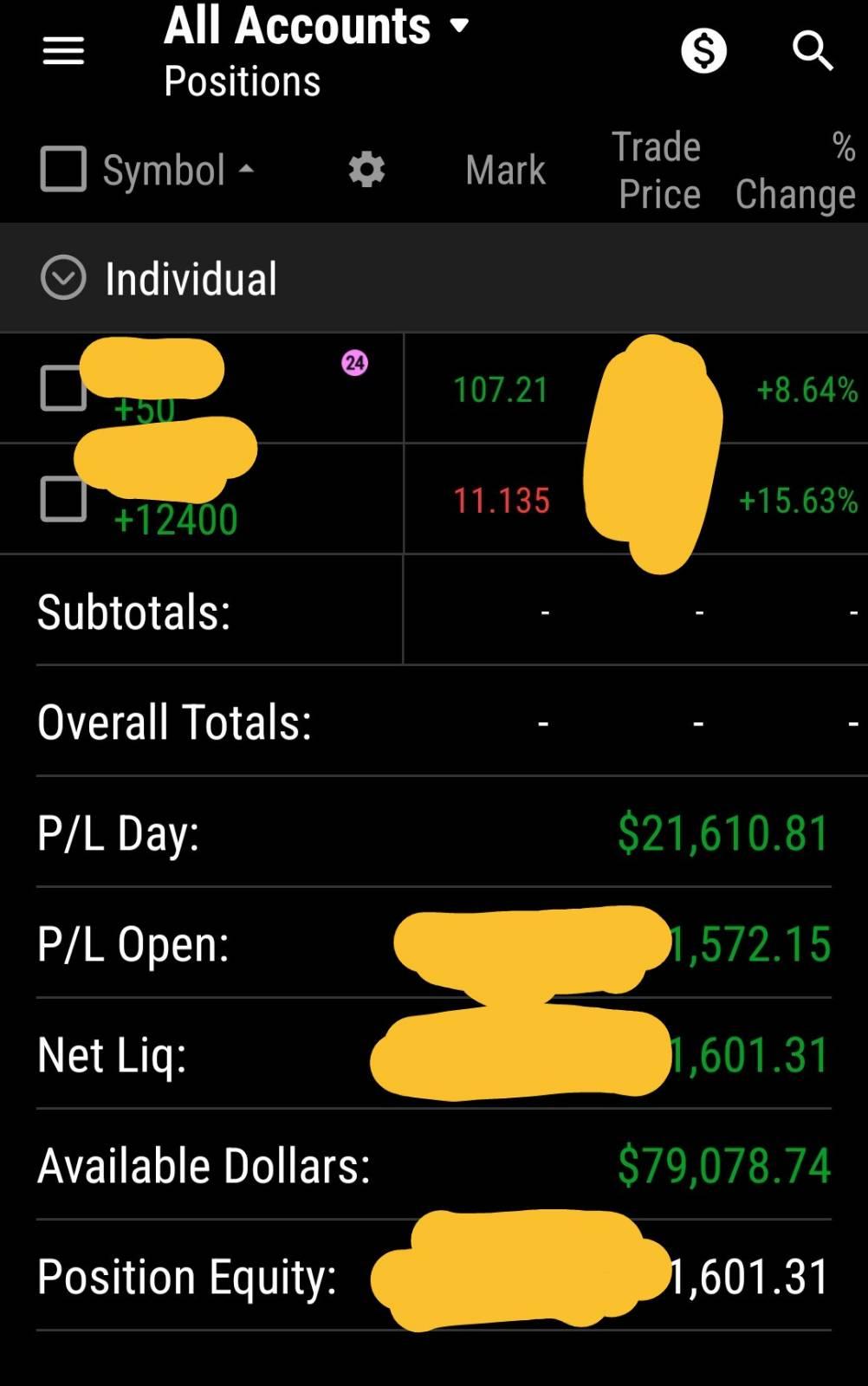Check the box for the +50 position

pos(62,389)
